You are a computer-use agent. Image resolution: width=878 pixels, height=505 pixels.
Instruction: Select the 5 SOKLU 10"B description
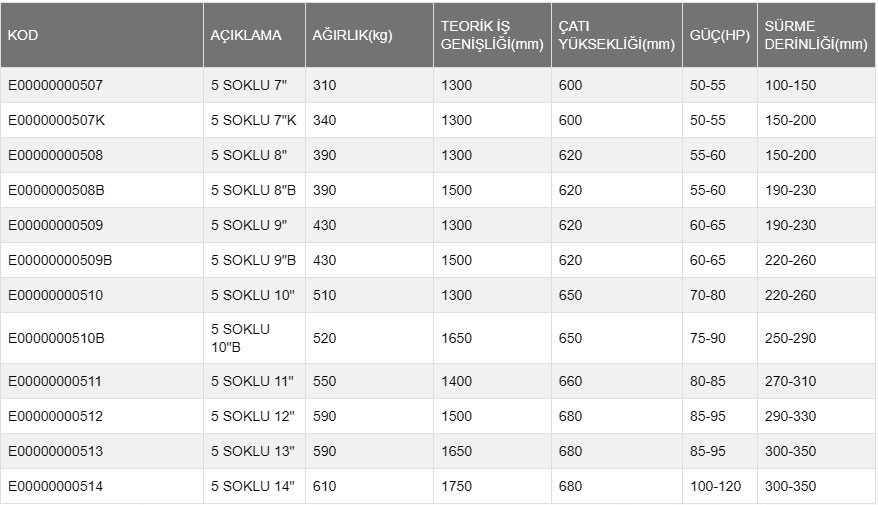tap(240, 338)
